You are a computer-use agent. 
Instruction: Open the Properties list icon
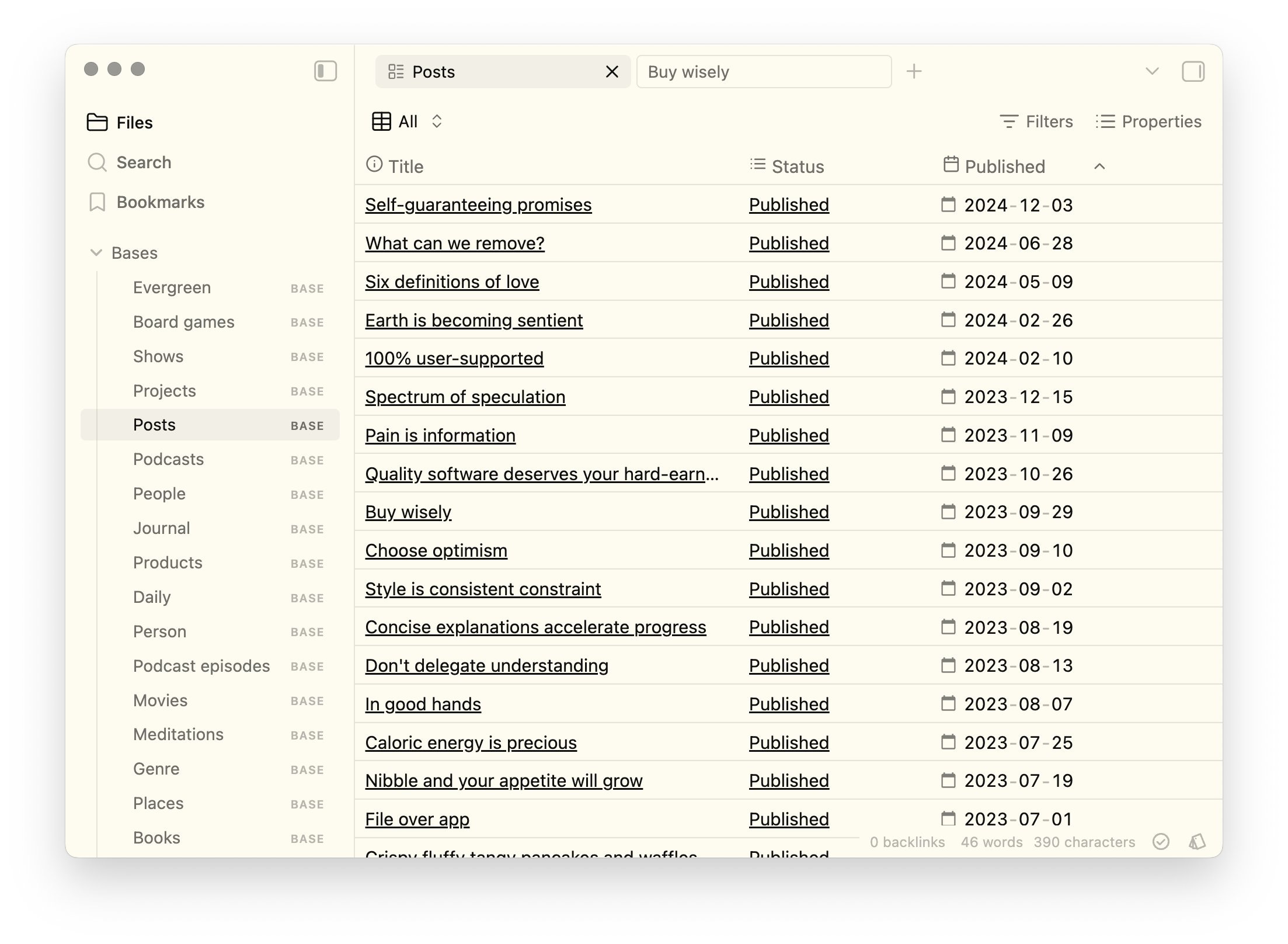1105,122
